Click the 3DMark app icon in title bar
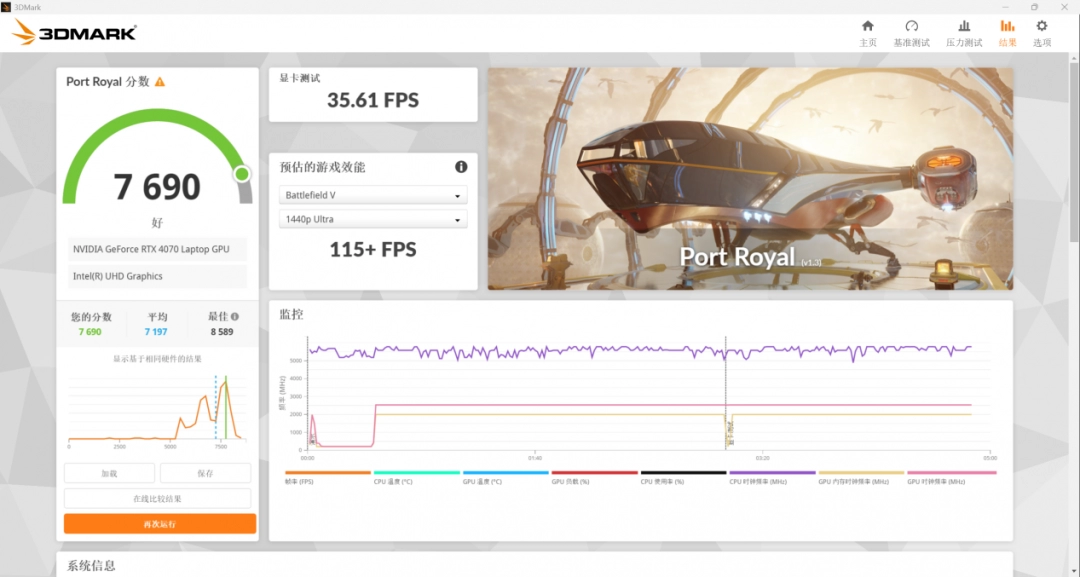The width and height of the screenshot is (1080, 577). [x=6, y=6]
